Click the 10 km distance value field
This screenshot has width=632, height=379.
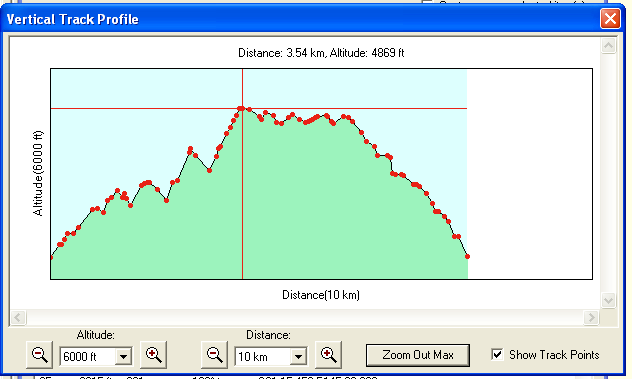[x=263, y=356]
